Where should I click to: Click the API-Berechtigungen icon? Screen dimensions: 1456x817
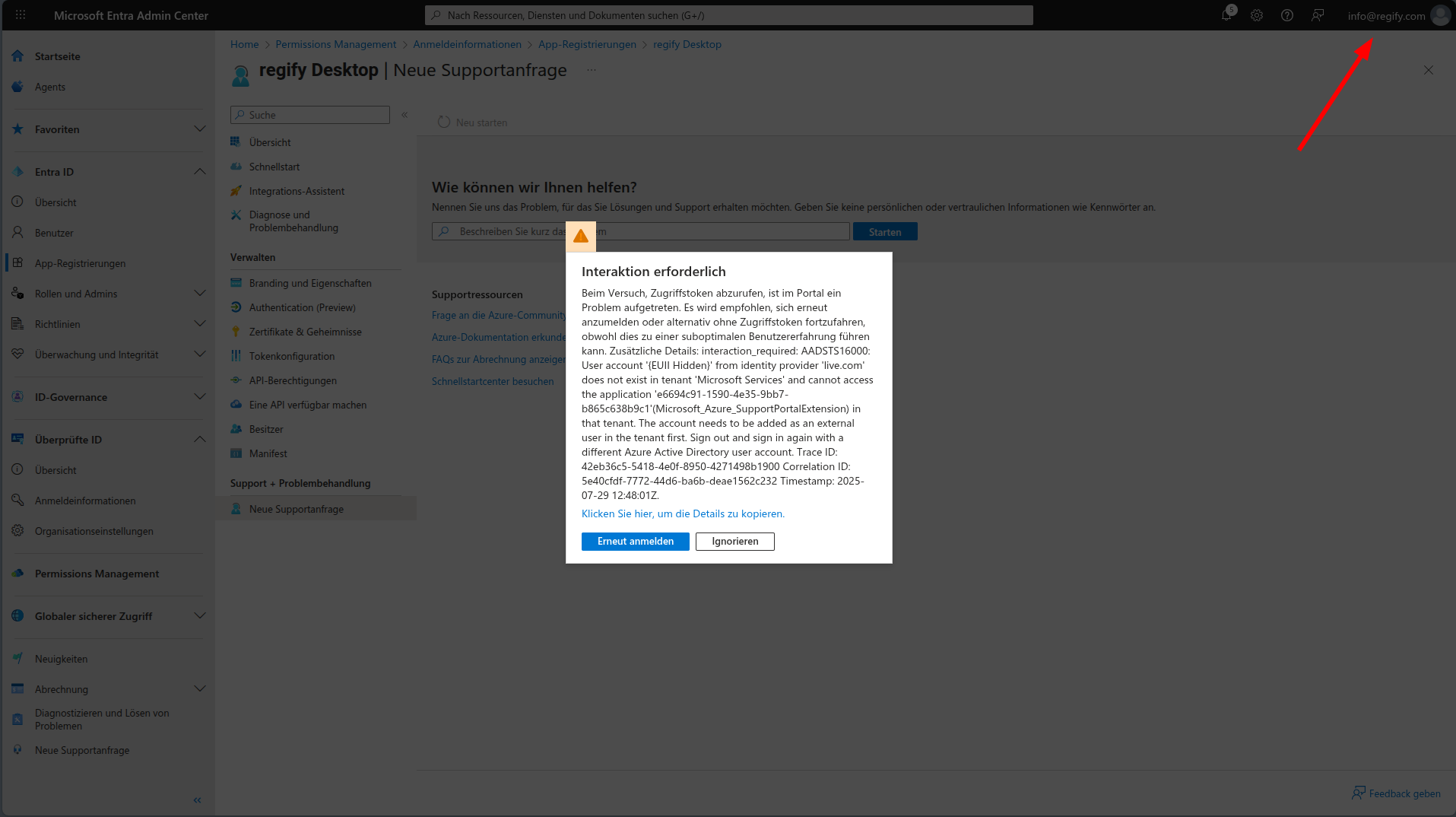(x=236, y=380)
